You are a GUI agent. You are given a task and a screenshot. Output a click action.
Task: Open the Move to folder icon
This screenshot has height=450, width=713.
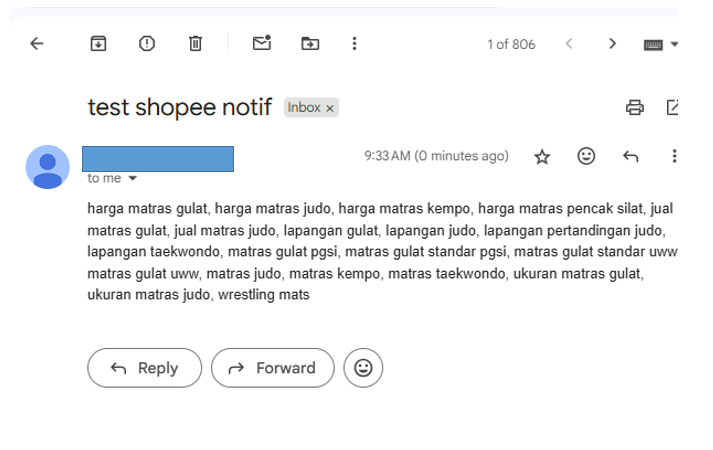point(310,44)
